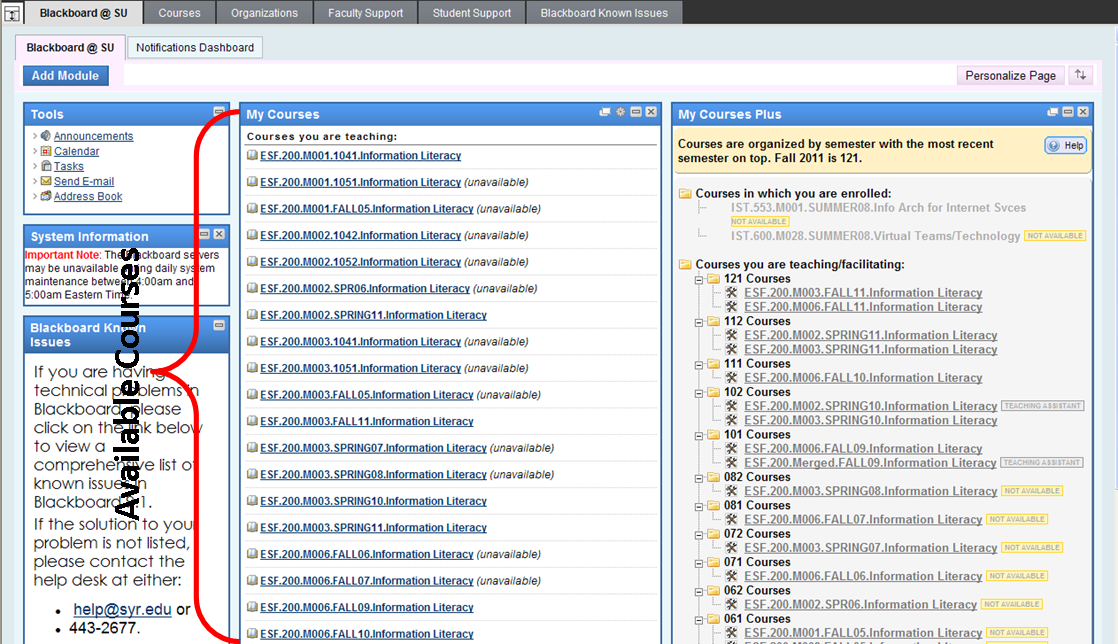
Task: Collapse the 072 Courses tree node
Action: 699,535
